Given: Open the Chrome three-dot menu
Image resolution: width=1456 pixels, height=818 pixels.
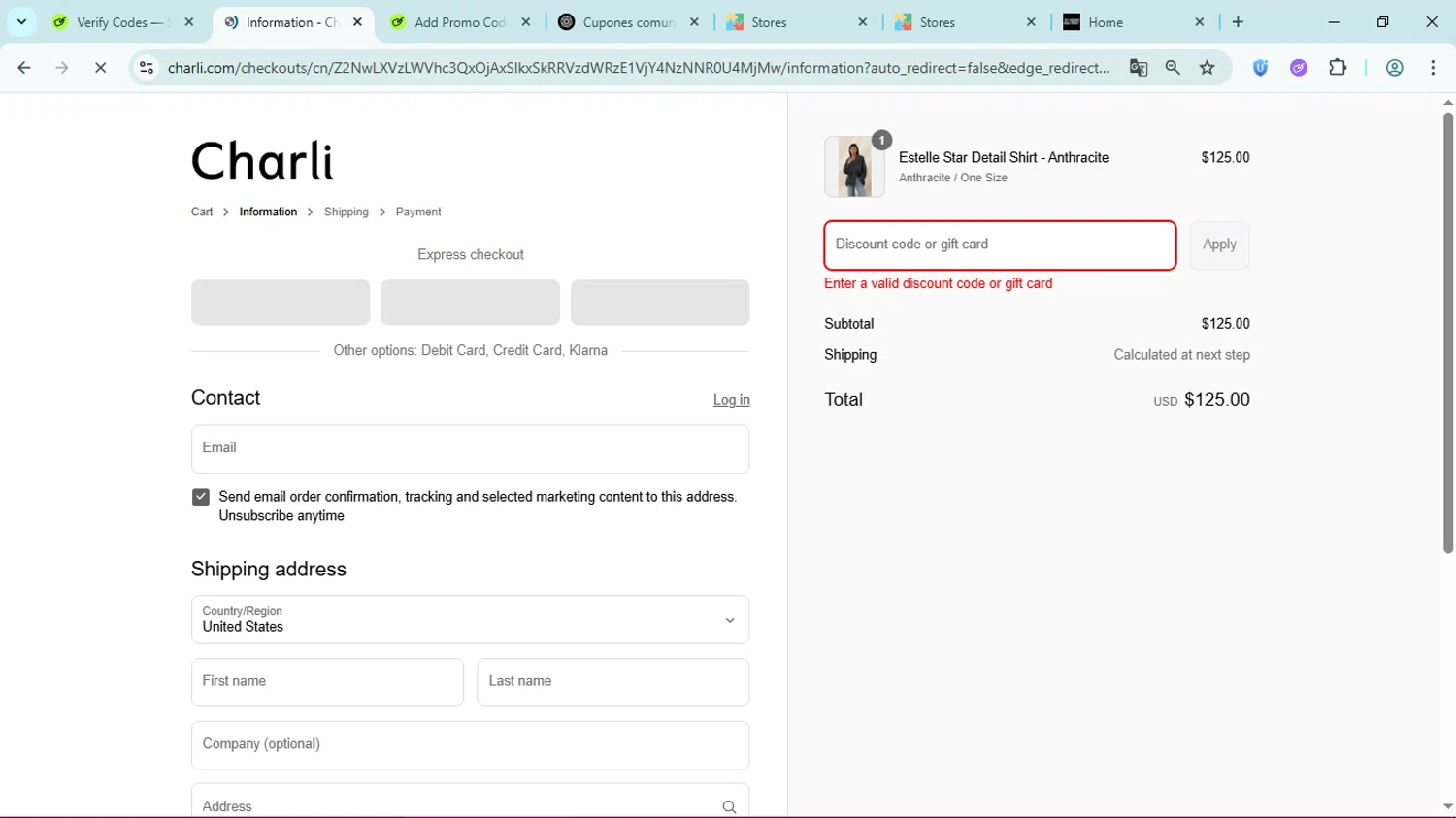Looking at the screenshot, I should [x=1433, y=67].
